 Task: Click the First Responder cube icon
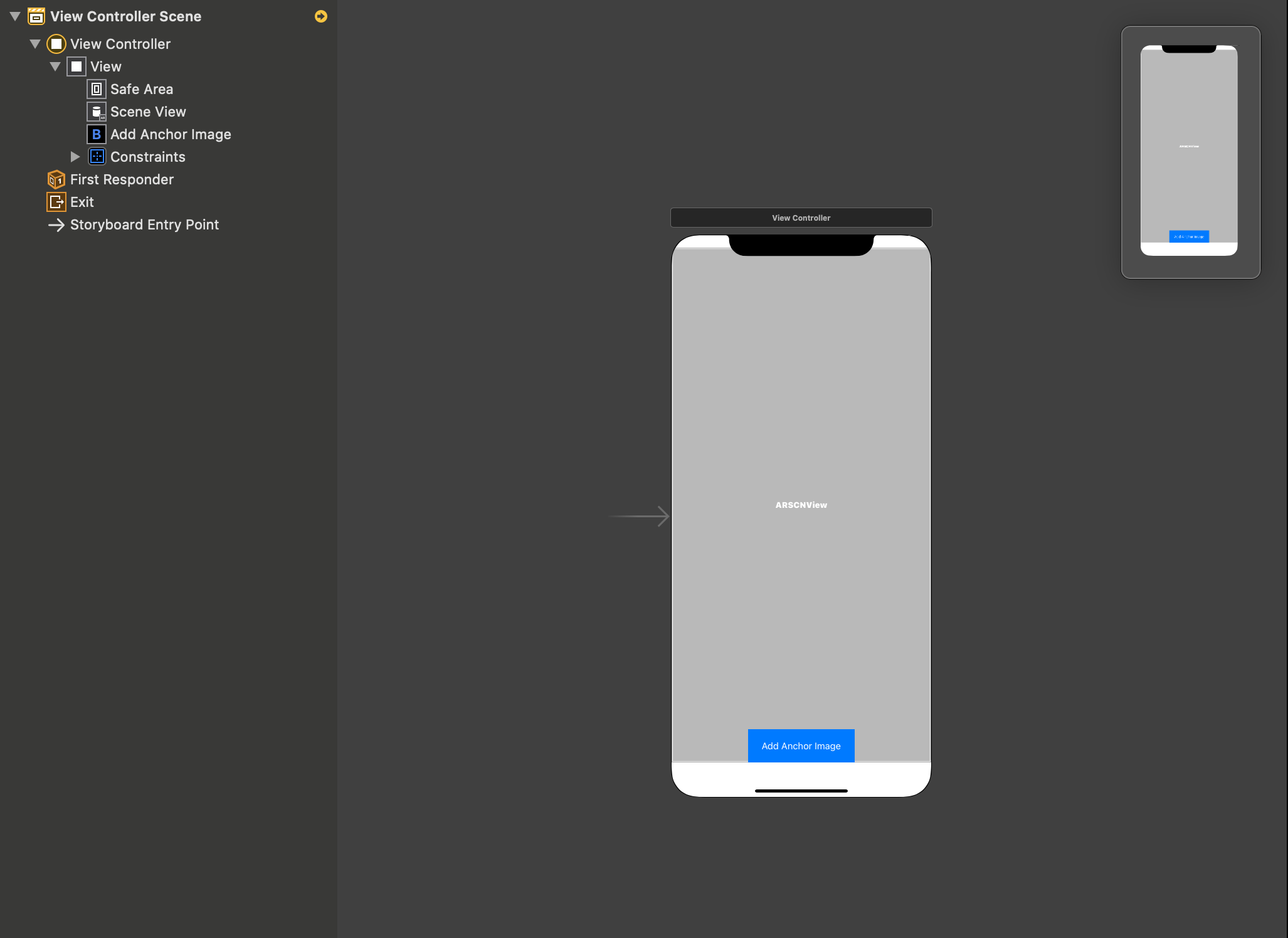point(56,179)
